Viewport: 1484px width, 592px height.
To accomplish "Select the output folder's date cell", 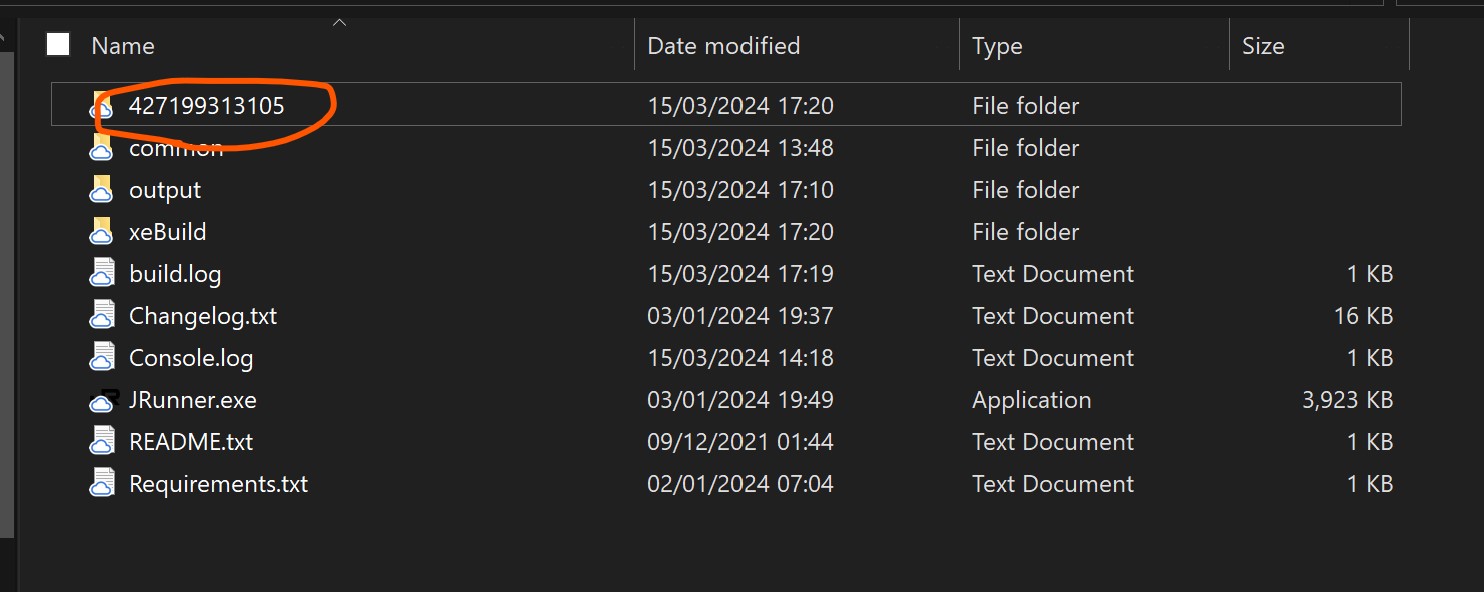I will (x=740, y=190).
